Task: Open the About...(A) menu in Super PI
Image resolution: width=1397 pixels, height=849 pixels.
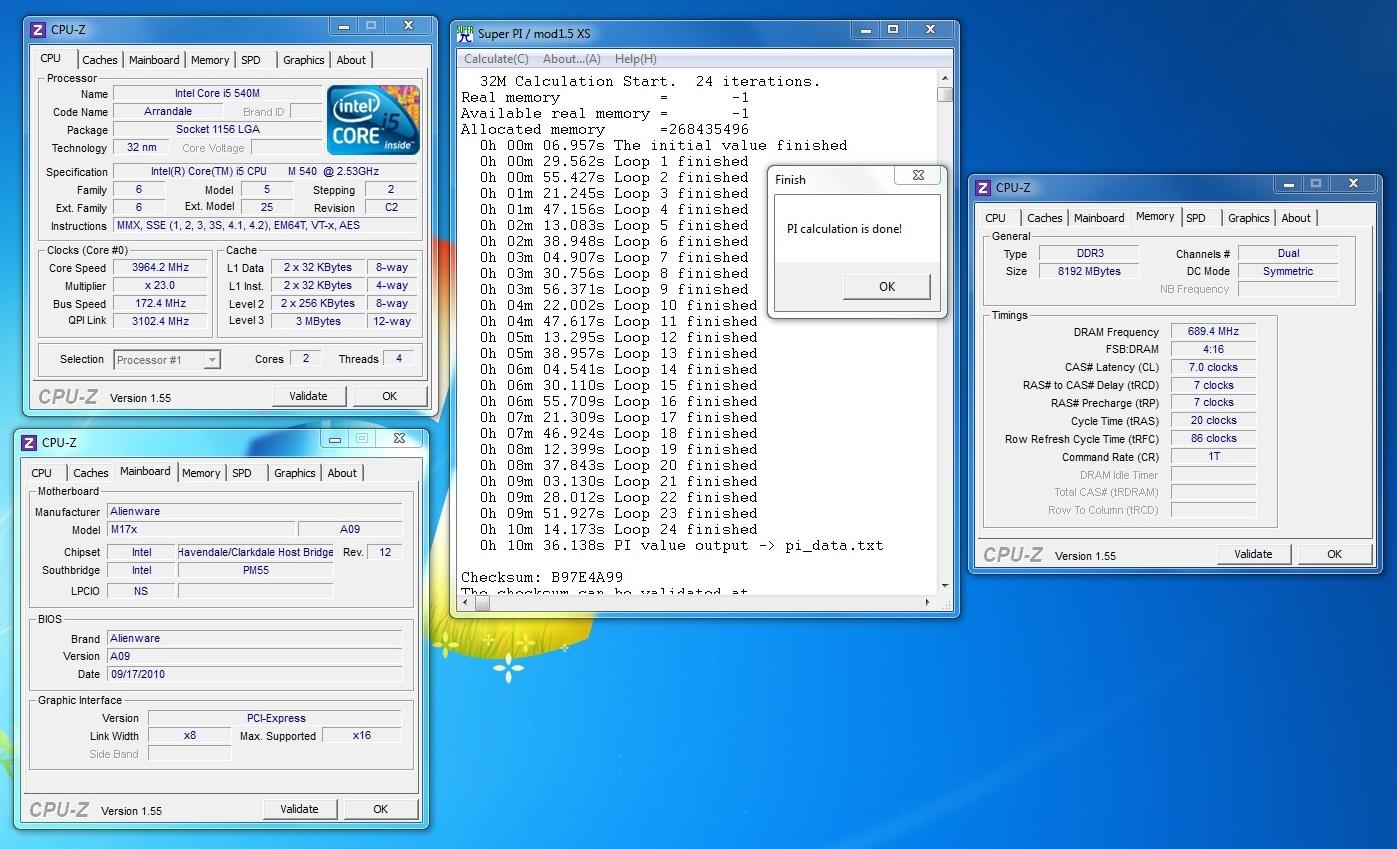Action: (571, 59)
